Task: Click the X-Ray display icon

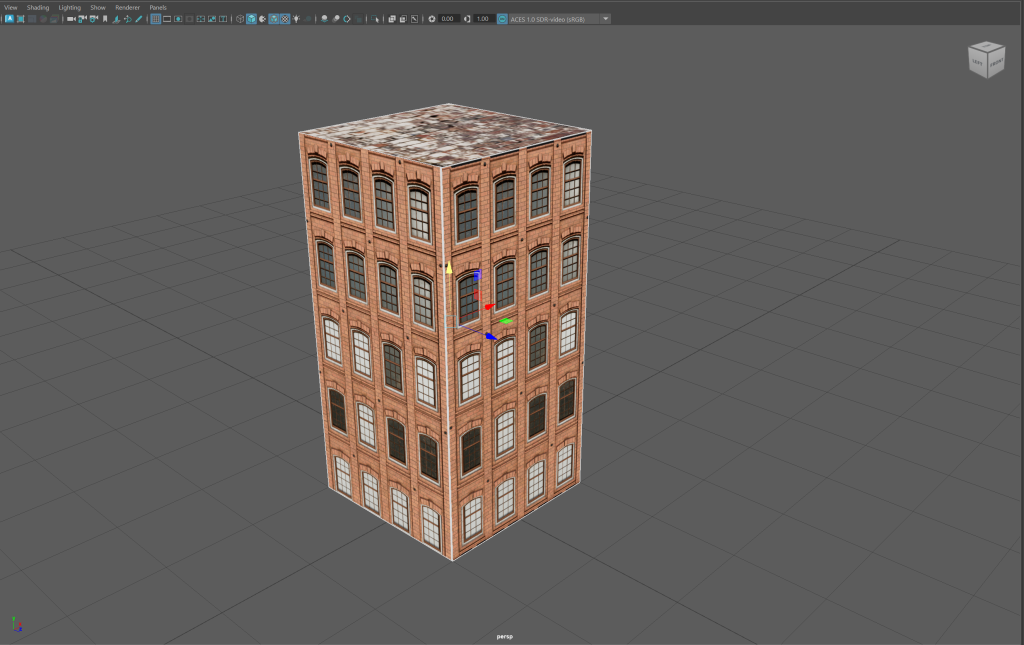Action: pos(392,19)
